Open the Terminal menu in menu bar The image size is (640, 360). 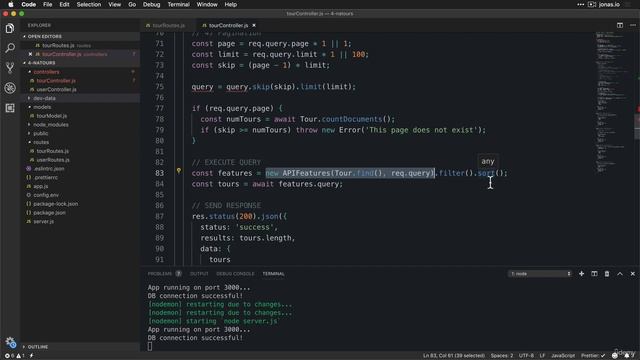(178, 4)
